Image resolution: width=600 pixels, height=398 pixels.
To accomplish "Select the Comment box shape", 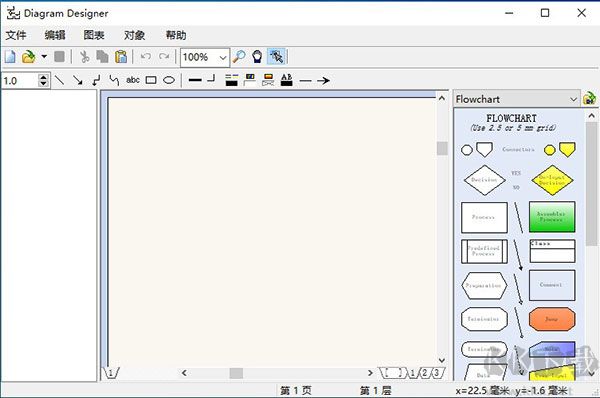I will 552,285.
